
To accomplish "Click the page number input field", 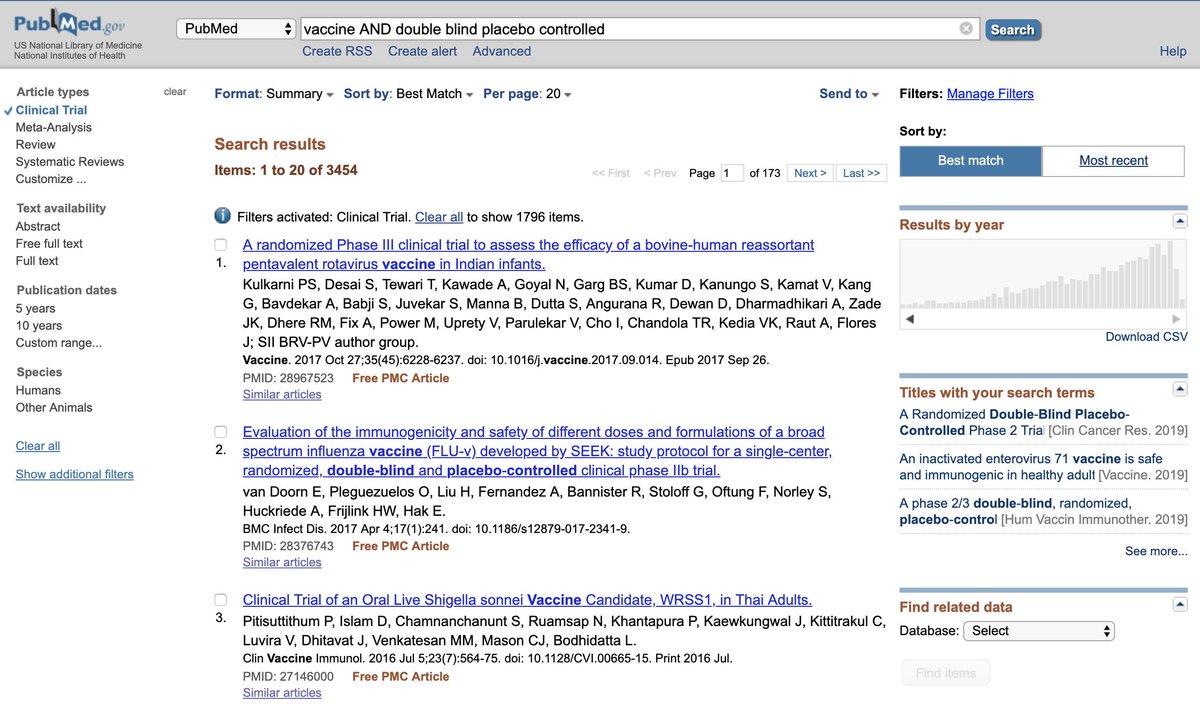I will [732, 173].
